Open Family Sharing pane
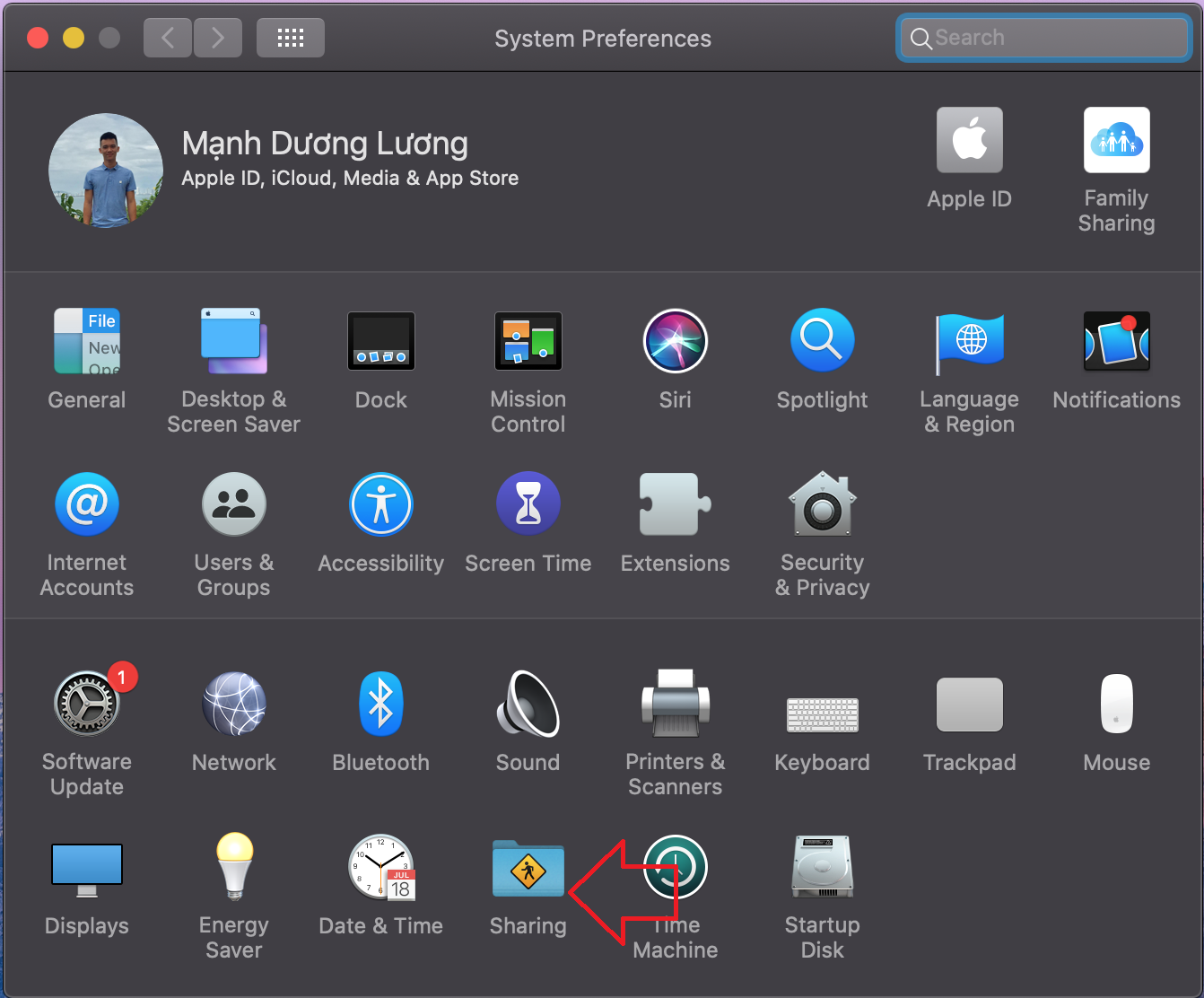The height and width of the screenshot is (998, 1204). pyautogui.click(x=1117, y=140)
